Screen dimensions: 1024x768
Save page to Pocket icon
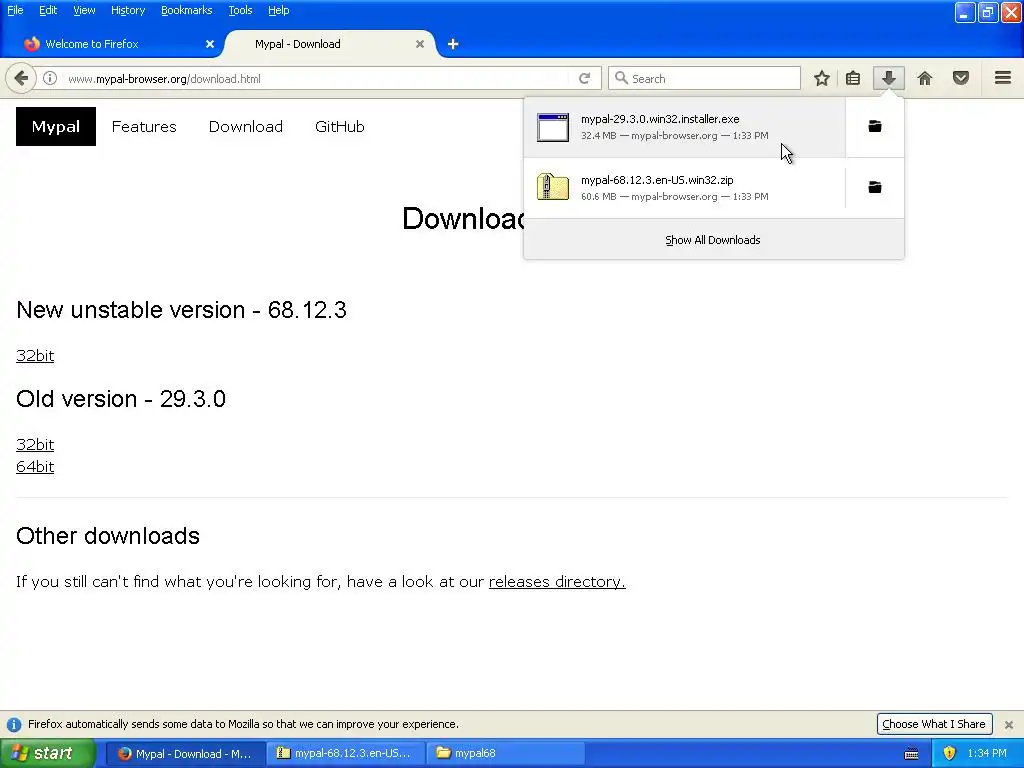coord(961,78)
